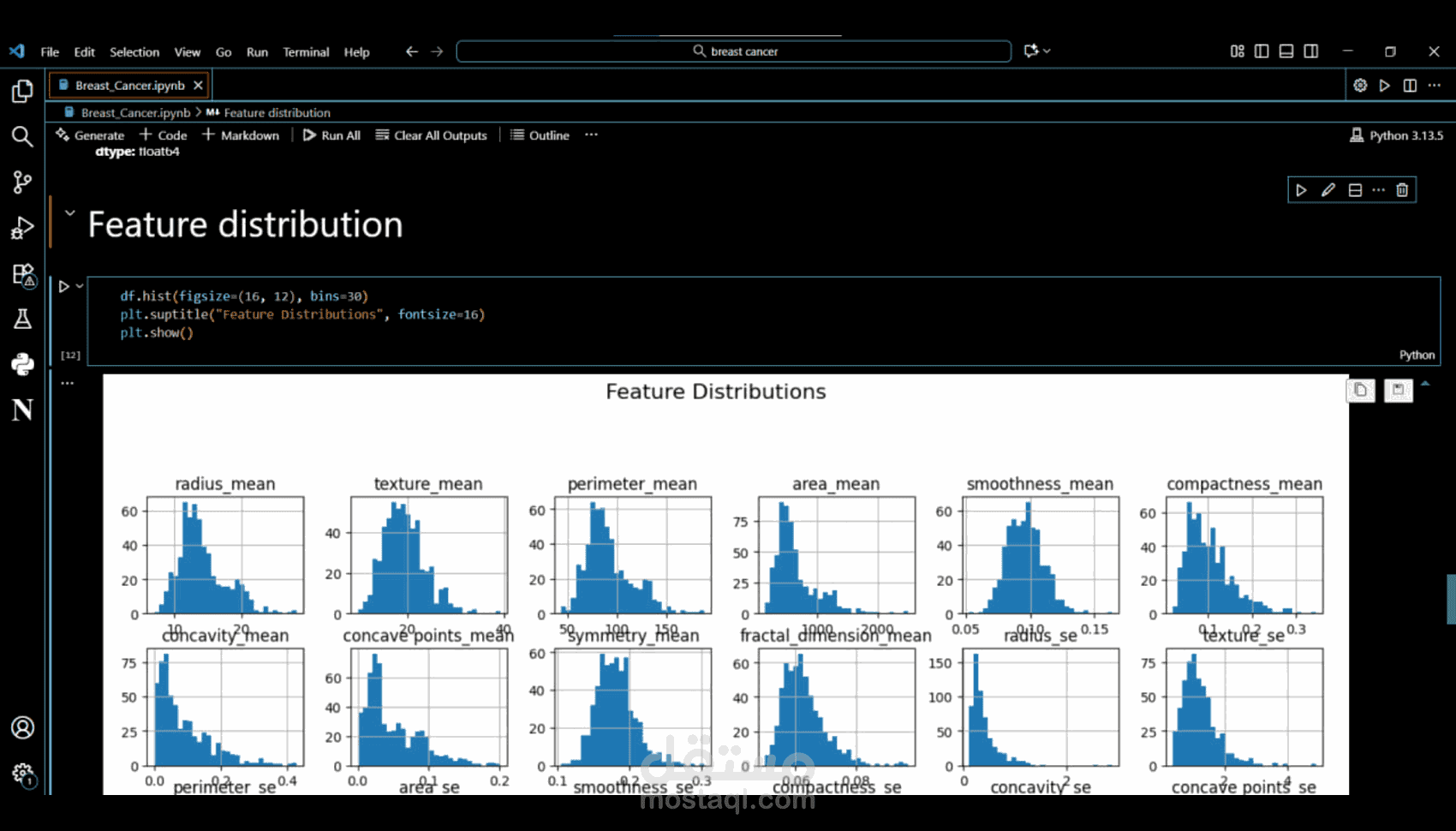Viewport: 1456px width, 831px height.
Task: Open the Run and Debug view
Action: [x=22, y=228]
